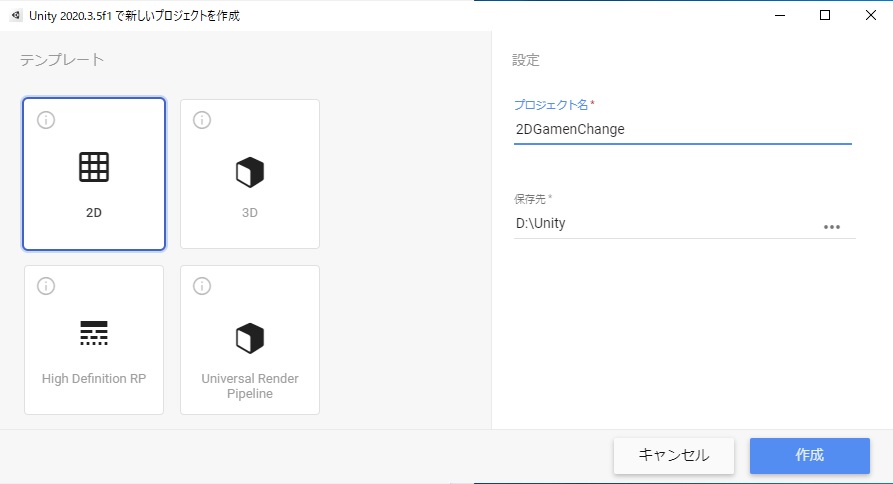
Task: Click the 作成 create button
Action: (810, 456)
